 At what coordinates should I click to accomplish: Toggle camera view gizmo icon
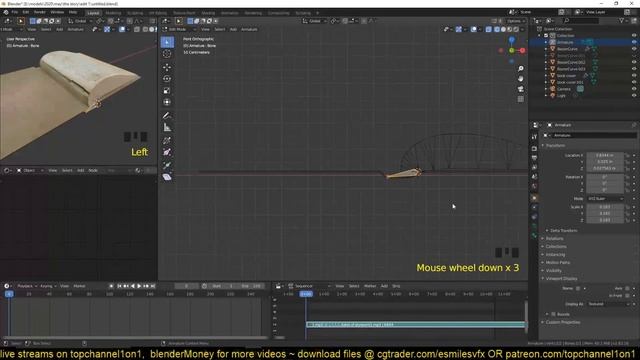pos(520,89)
